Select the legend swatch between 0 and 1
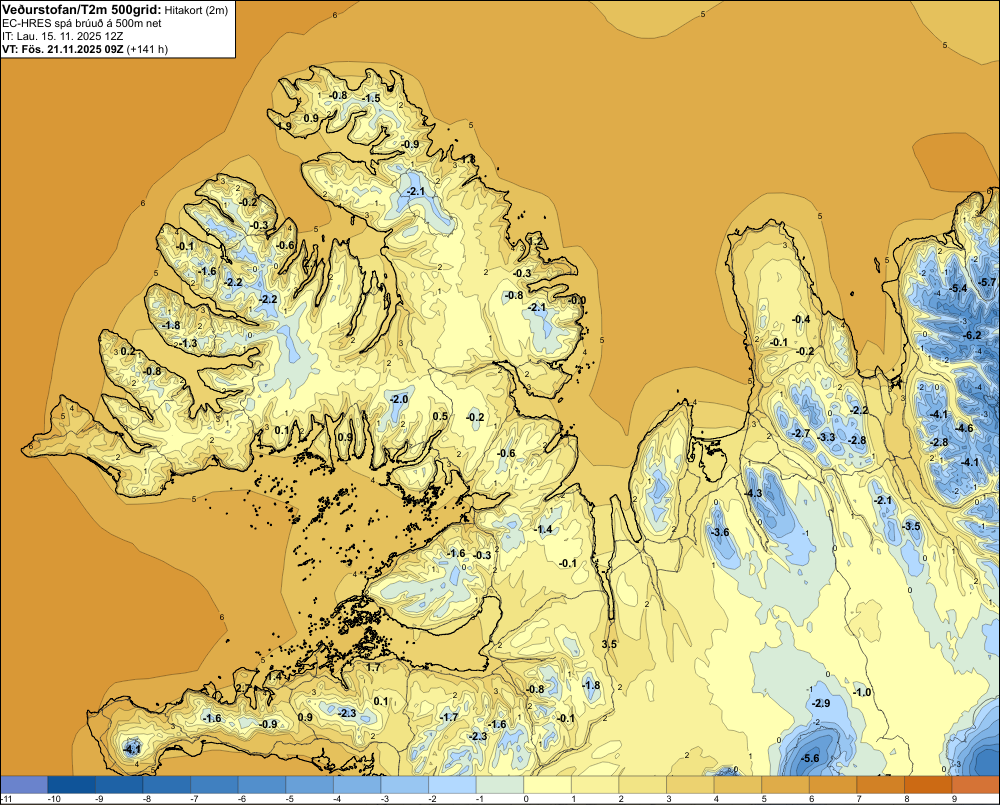This screenshot has width=1000, height=805. pos(548,785)
